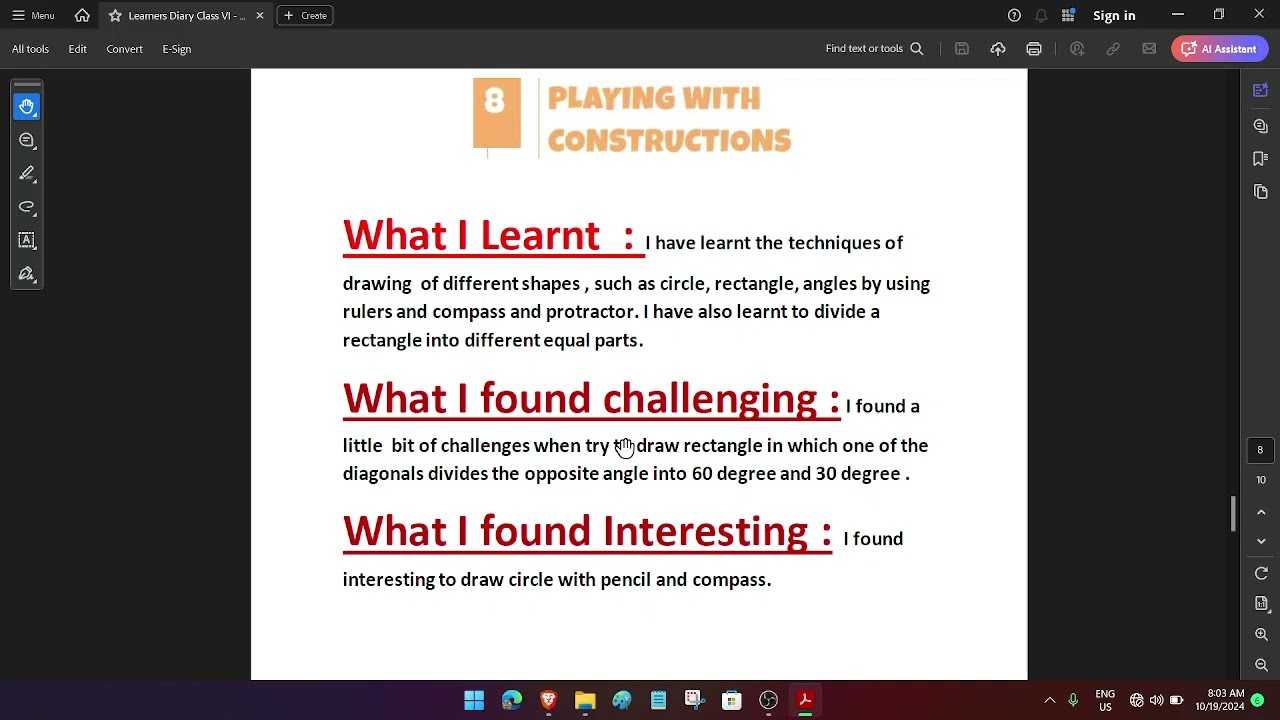Open the Windows Start menu
The width and height of the screenshot is (1280, 720).
tap(474, 700)
